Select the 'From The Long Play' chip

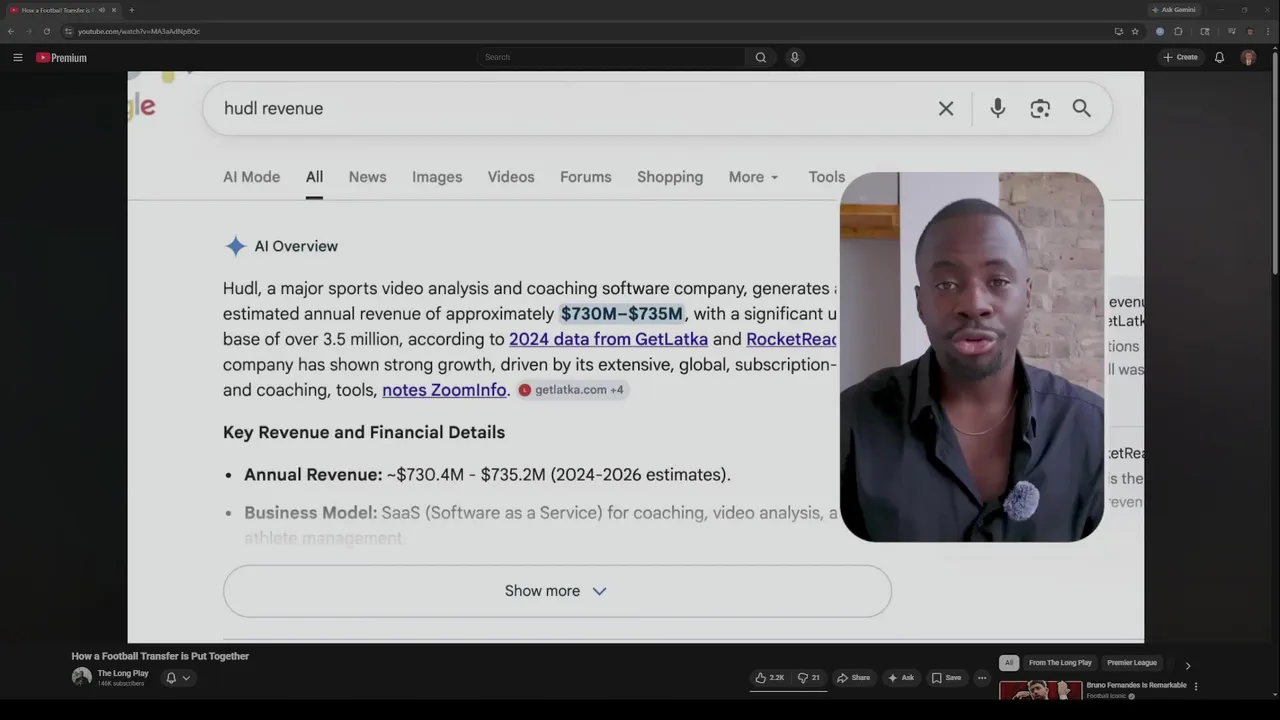click(x=1060, y=663)
